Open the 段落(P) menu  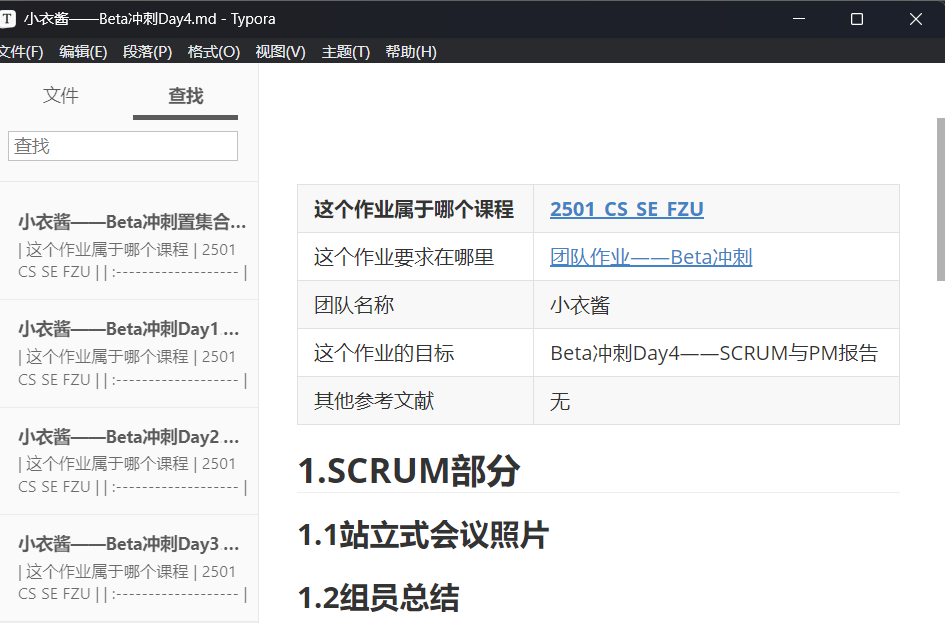coord(148,52)
